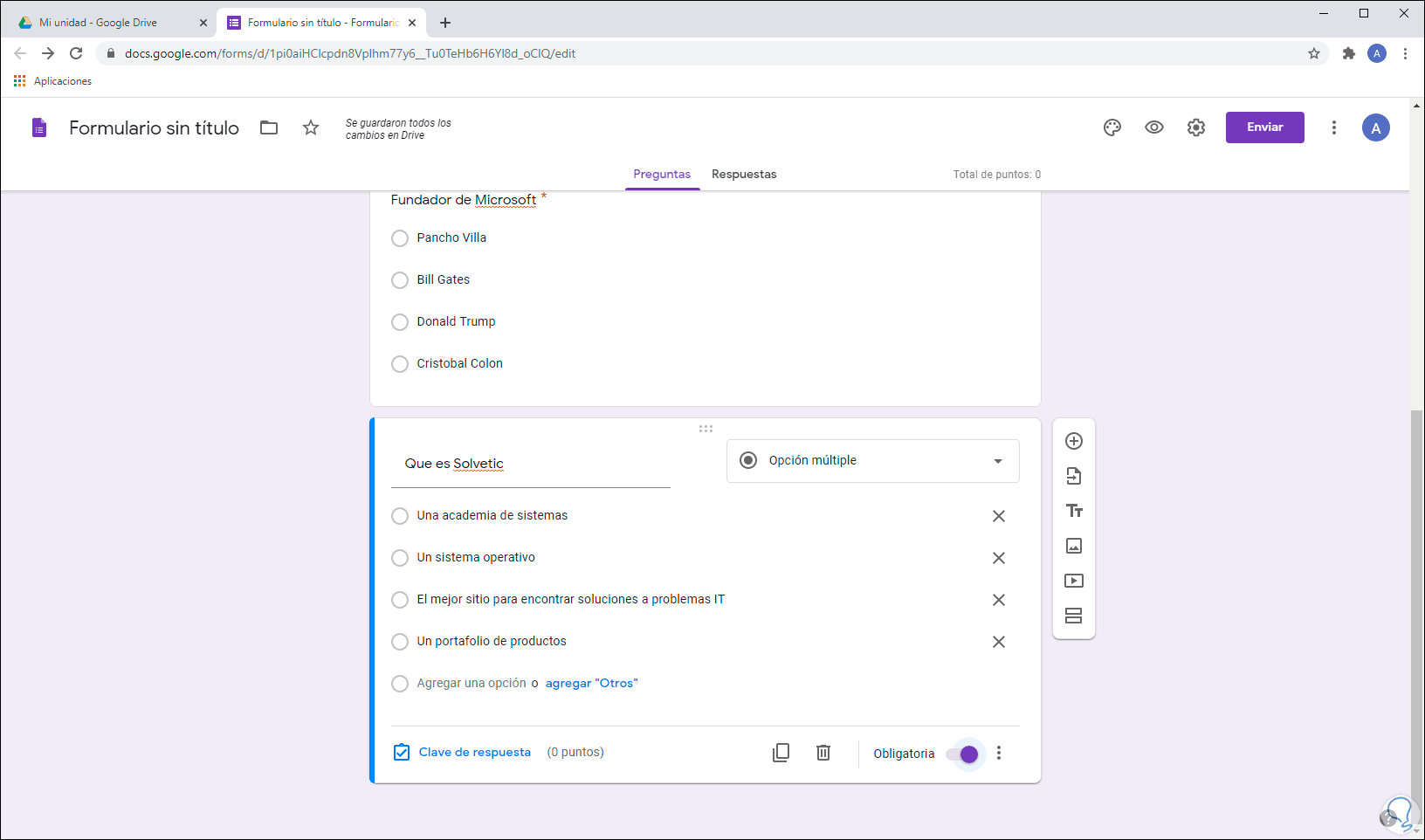Click the Enviar button
The height and width of the screenshot is (840, 1425).
coord(1265,127)
